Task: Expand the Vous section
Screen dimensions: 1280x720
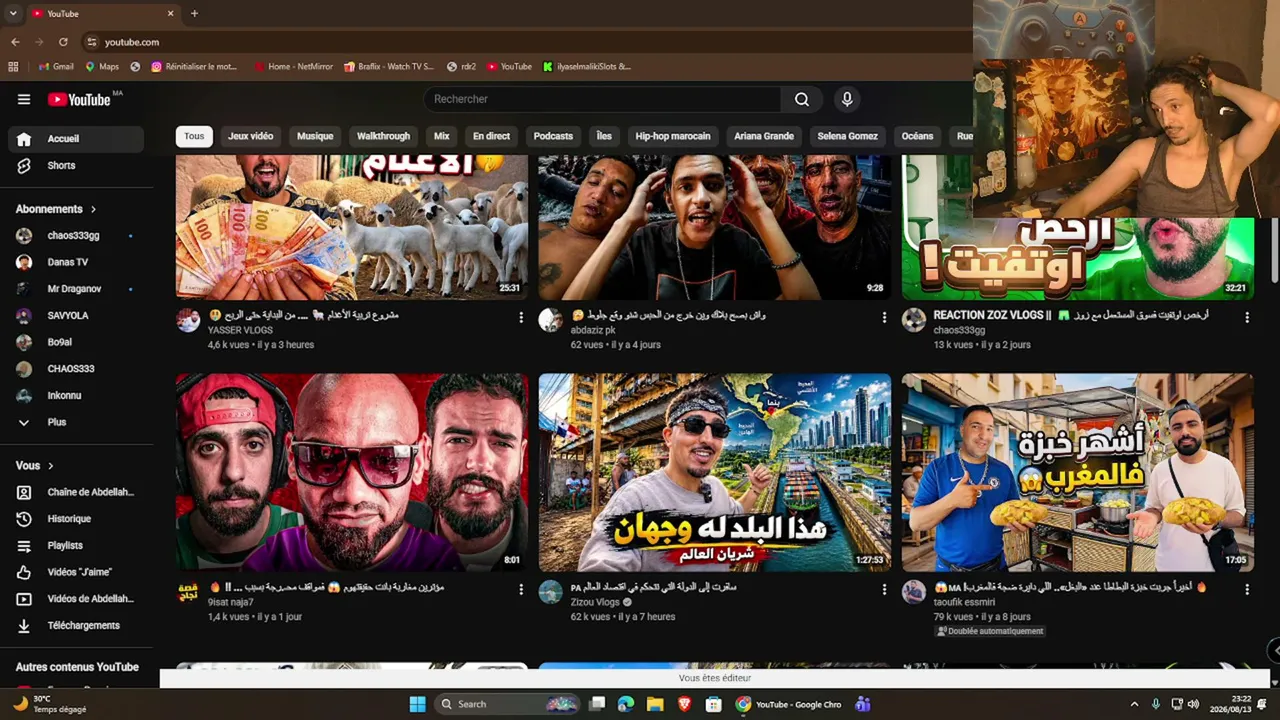Action: click(x=35, y=466)
